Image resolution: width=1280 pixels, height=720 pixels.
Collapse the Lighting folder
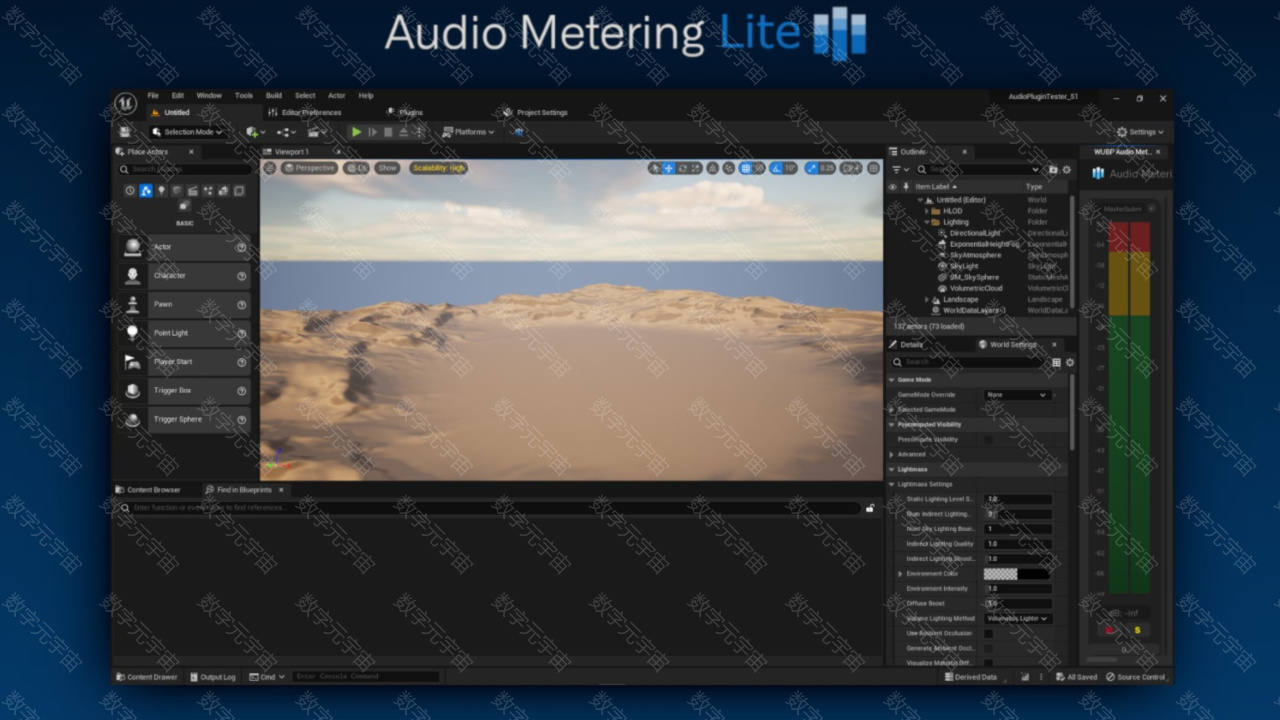(927, 222)
